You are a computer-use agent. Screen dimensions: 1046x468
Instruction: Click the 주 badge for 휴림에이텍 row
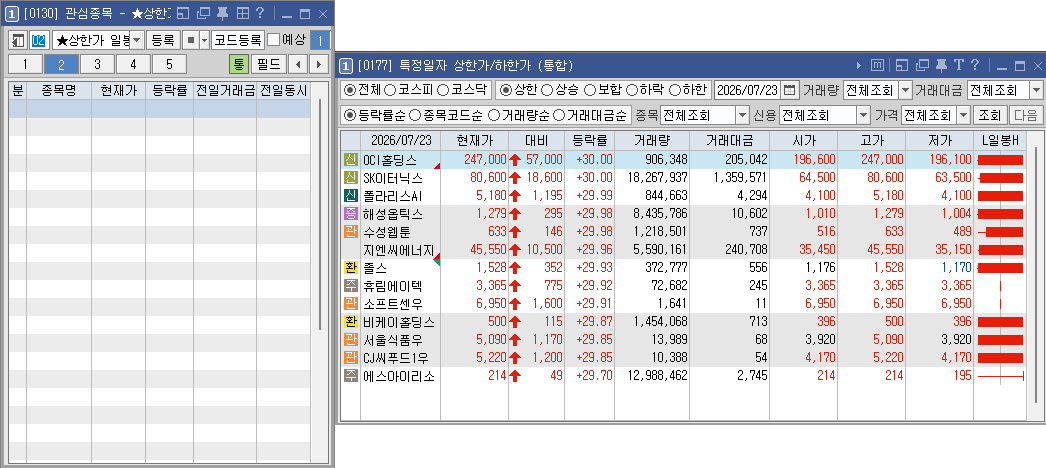350,285
